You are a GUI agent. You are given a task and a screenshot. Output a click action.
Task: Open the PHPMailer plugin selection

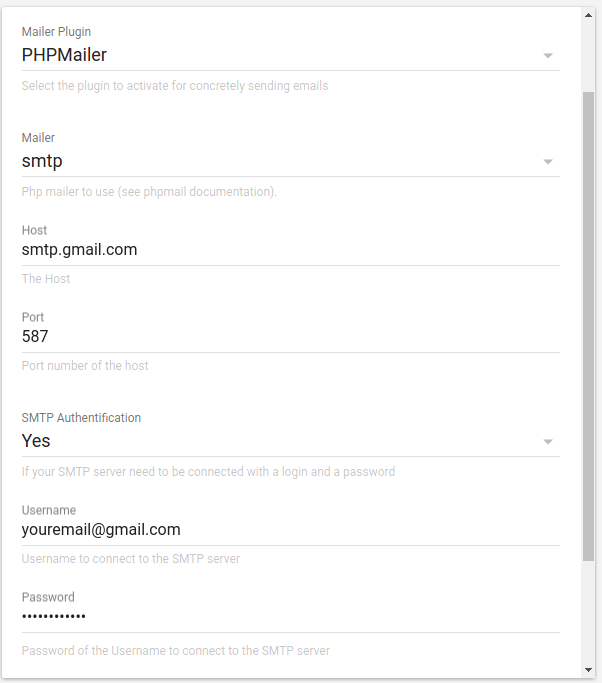click(x=291, y=55)
